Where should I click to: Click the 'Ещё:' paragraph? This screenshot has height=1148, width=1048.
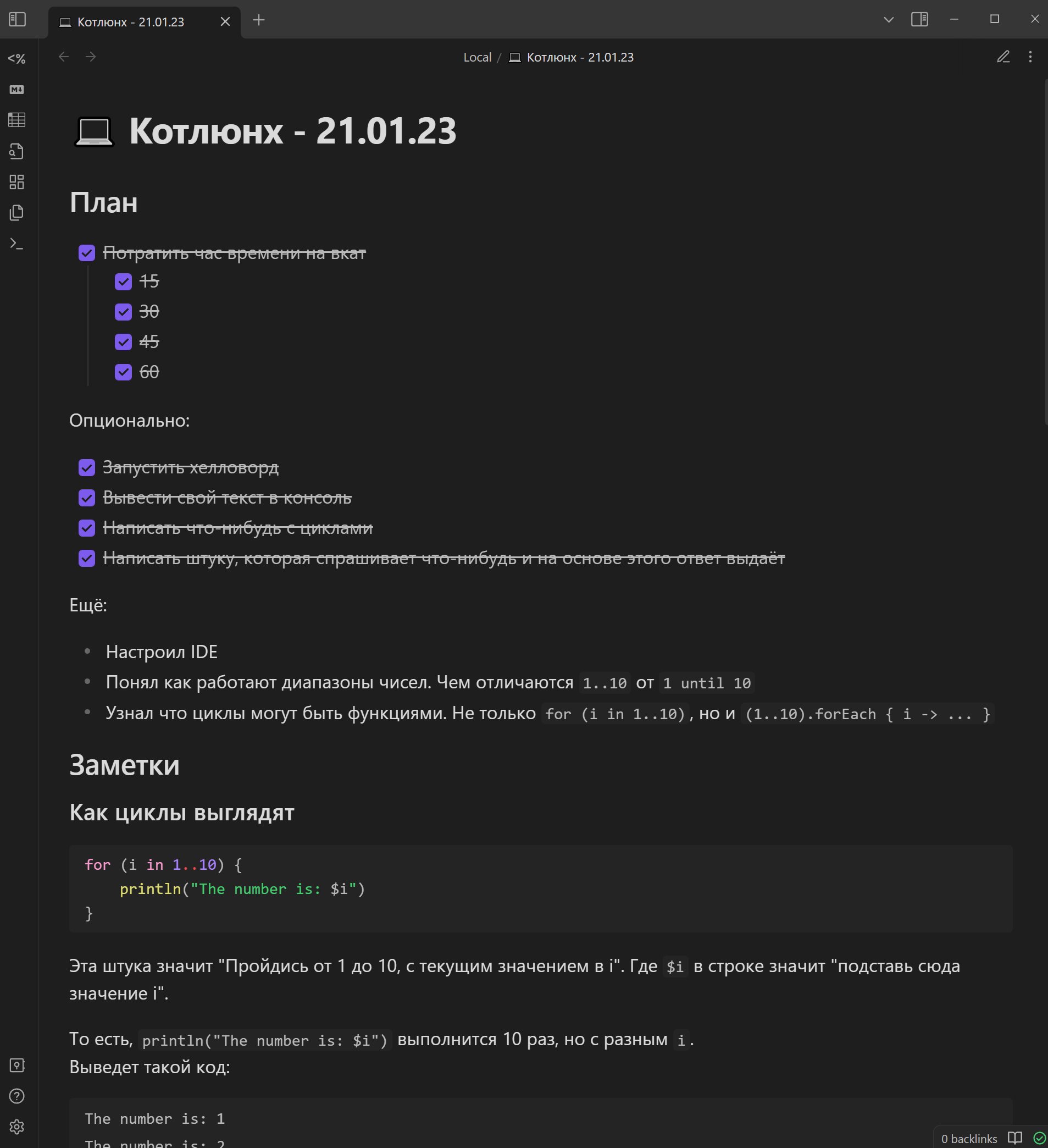click(x=88, y=605)
